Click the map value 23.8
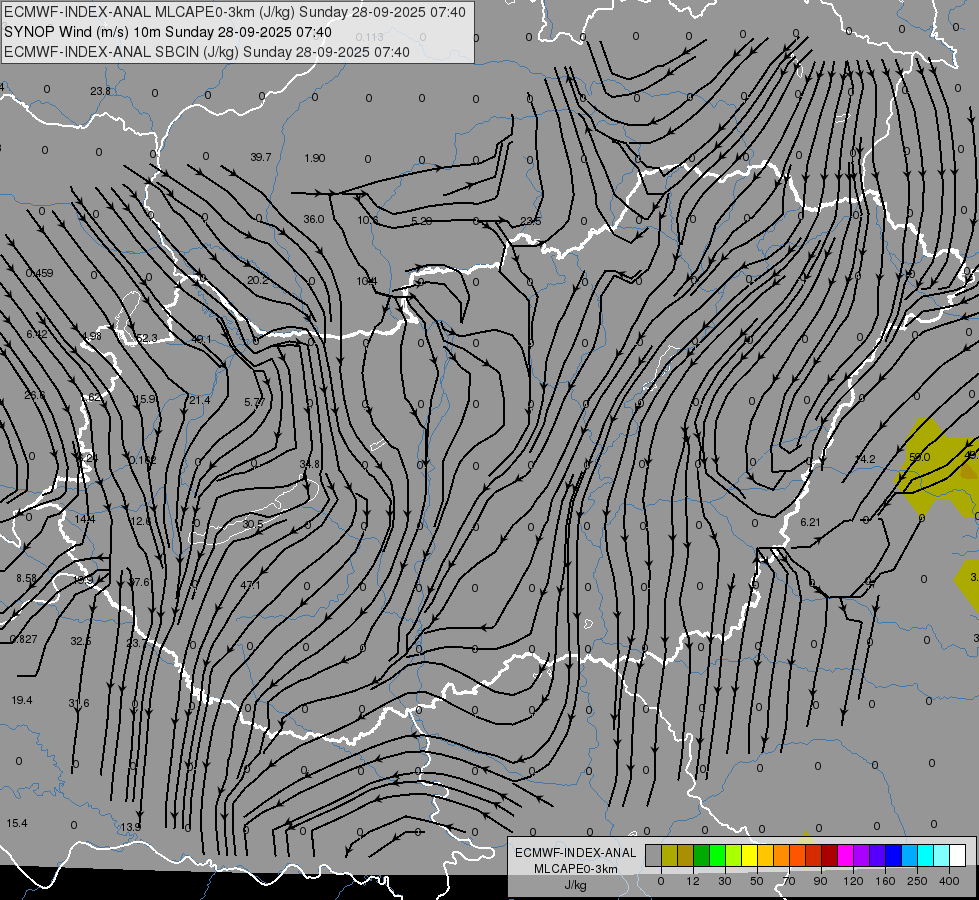The width and height of the screenshot is (979, 900). (x=101, y=91)
